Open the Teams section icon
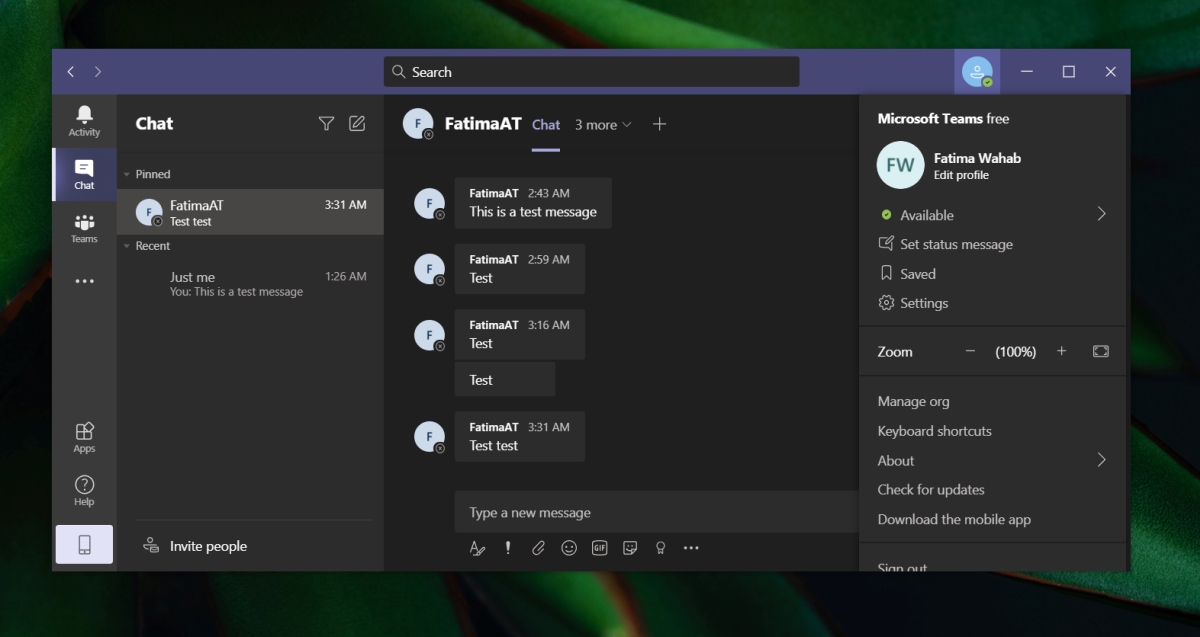 point(84,228)
